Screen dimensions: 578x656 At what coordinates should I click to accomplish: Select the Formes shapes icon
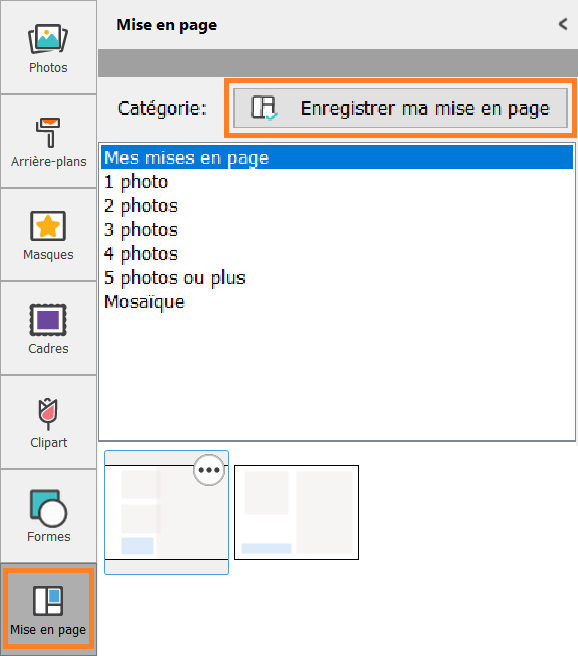point(48,508)
